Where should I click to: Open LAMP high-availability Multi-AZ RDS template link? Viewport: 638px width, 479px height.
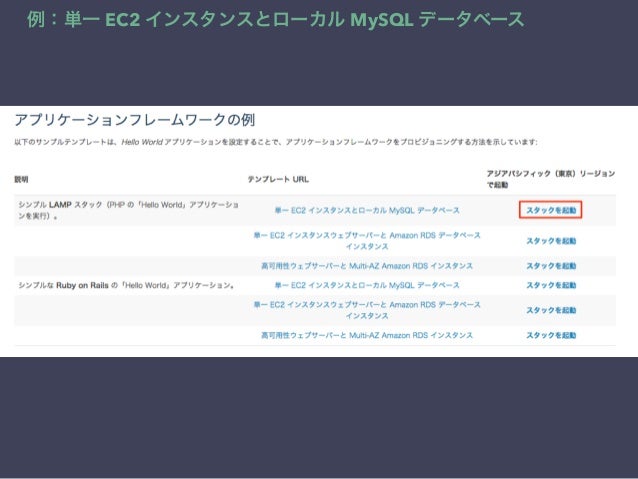coord(367,266)
